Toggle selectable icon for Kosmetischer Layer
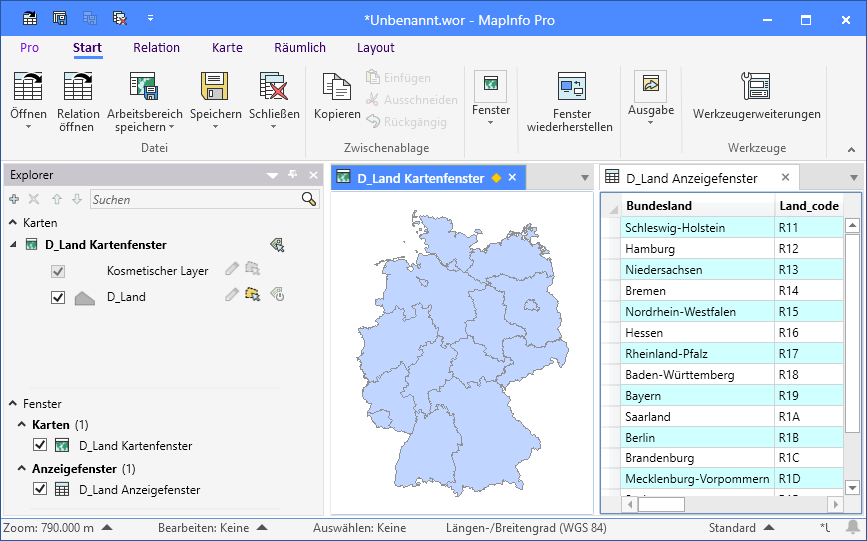Image resolution: width=867 pixels, height=541 pixels. click(253, 269)
